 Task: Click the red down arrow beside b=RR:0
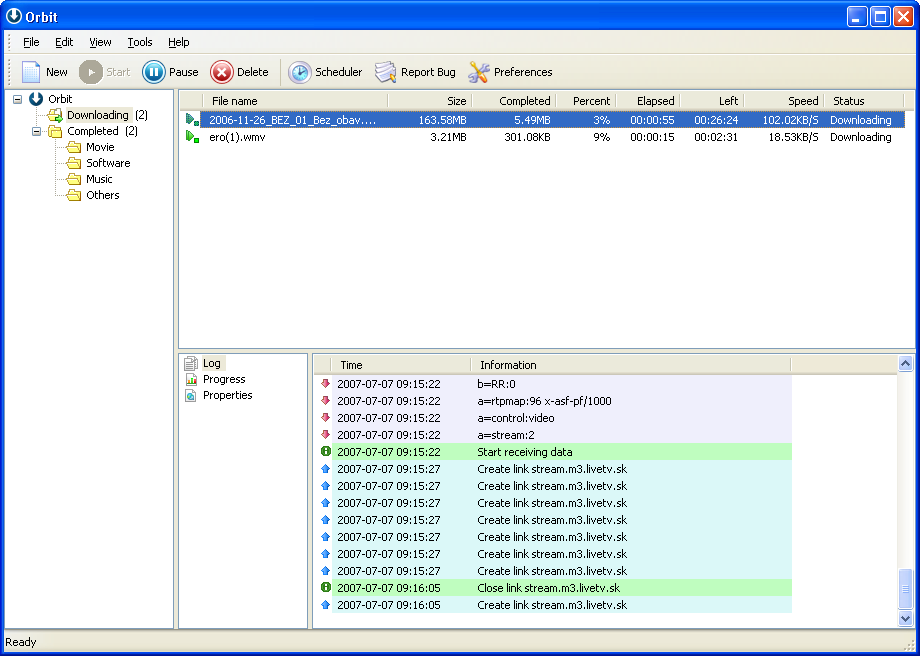326,383
